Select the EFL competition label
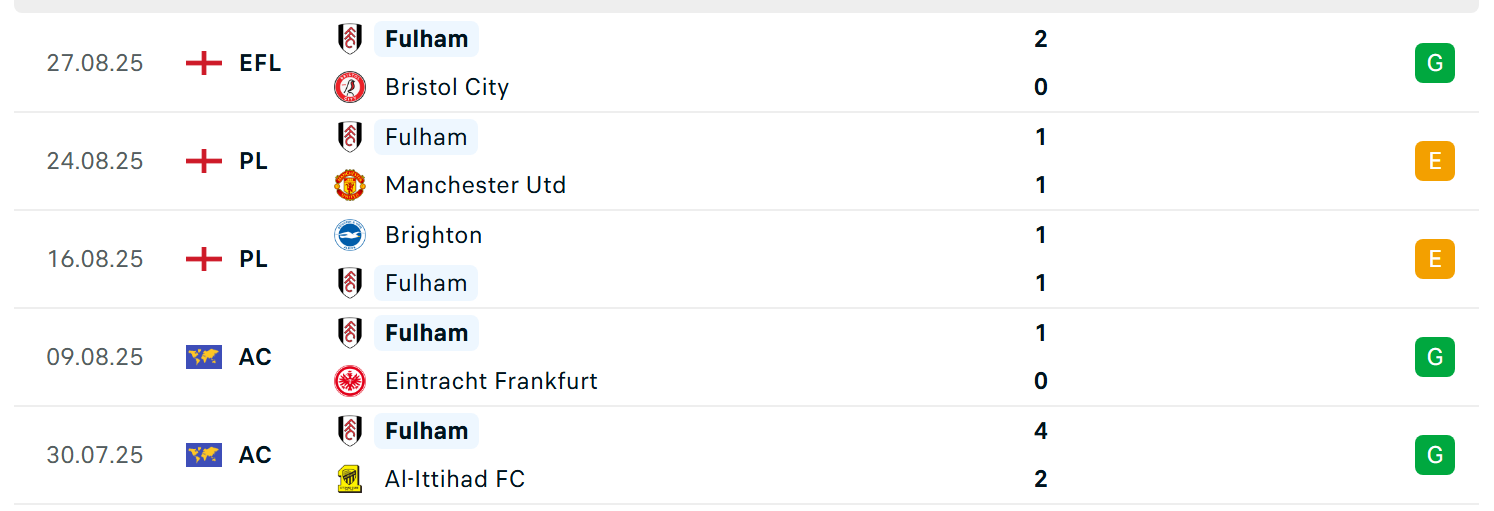This screenshot has width=1494, height=511. coord(260,63)
